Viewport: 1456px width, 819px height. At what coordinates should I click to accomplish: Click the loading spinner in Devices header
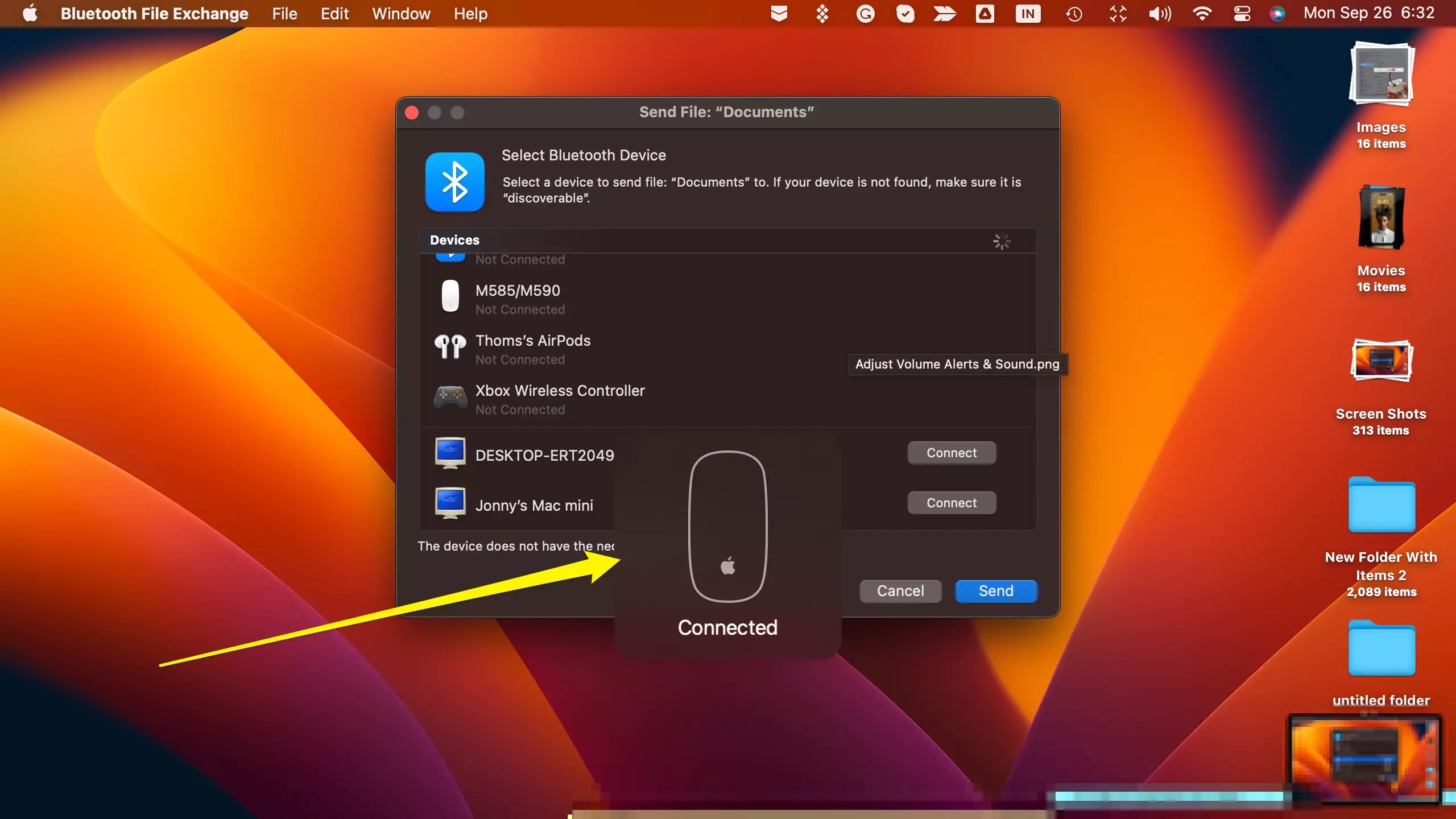[1002, 241]
